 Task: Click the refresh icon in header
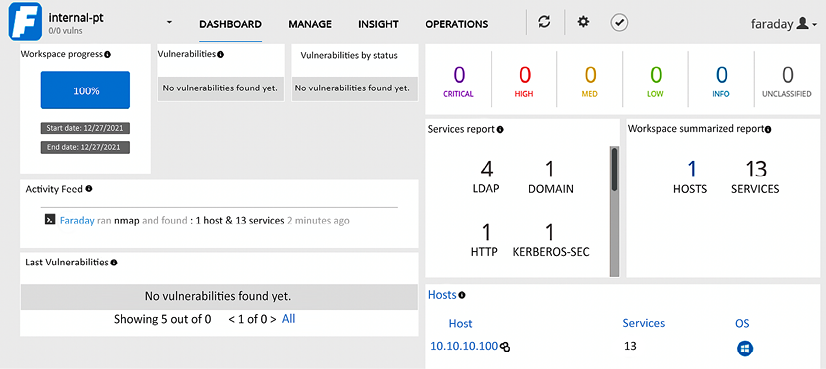coord(544,22)
